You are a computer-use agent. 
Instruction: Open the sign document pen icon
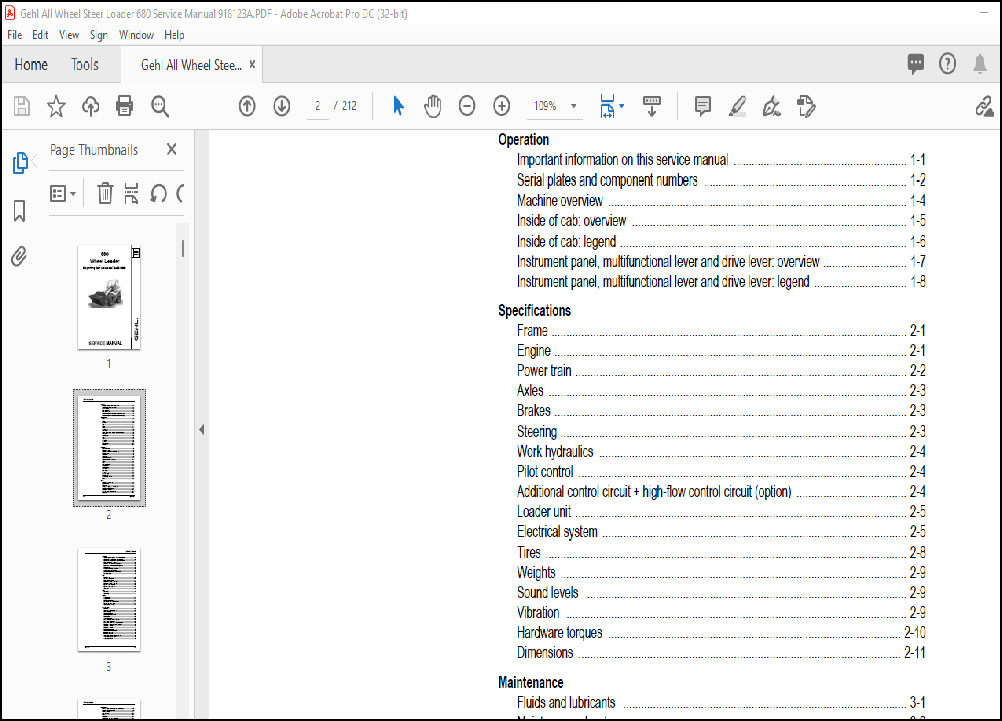(x=772, y=106)
